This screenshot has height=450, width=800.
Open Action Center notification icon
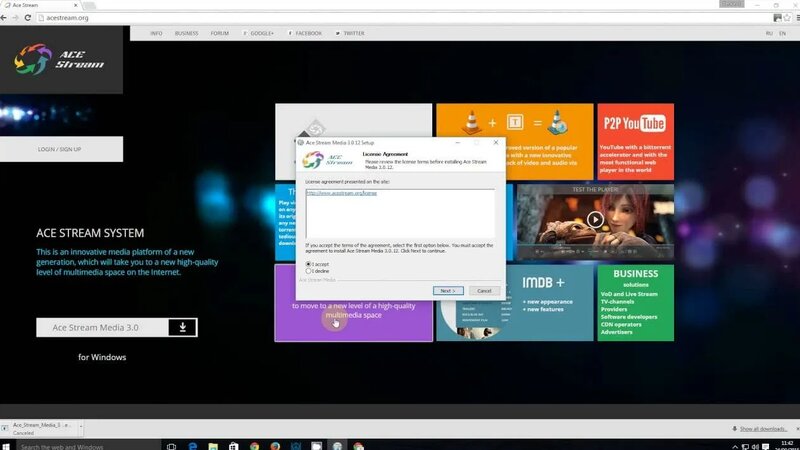(x=765, y=446)
